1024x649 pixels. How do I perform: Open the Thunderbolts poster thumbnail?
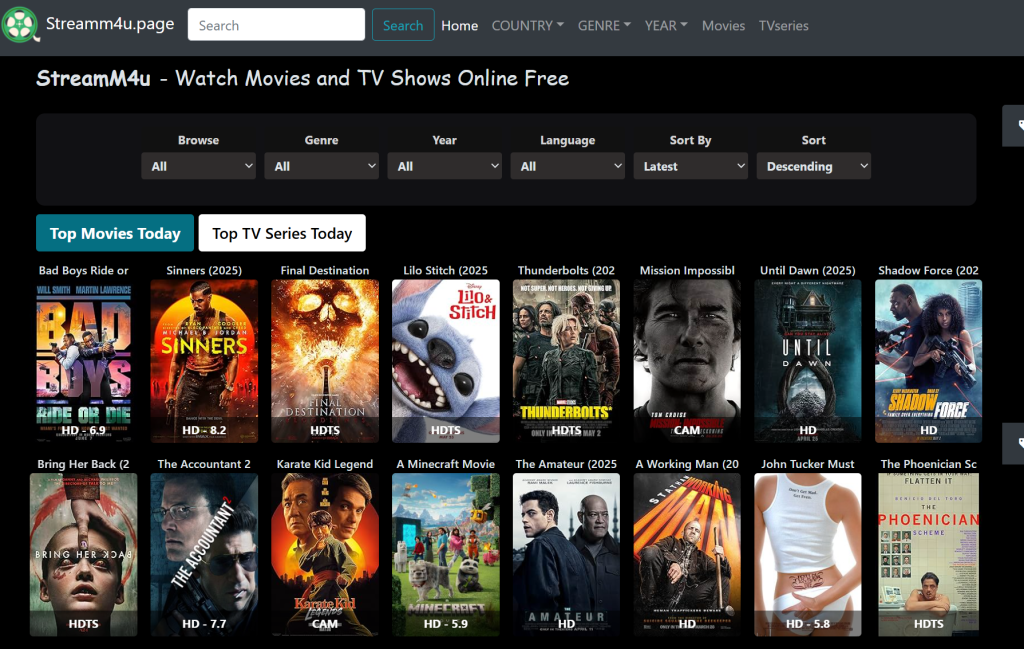pos(566,361)
